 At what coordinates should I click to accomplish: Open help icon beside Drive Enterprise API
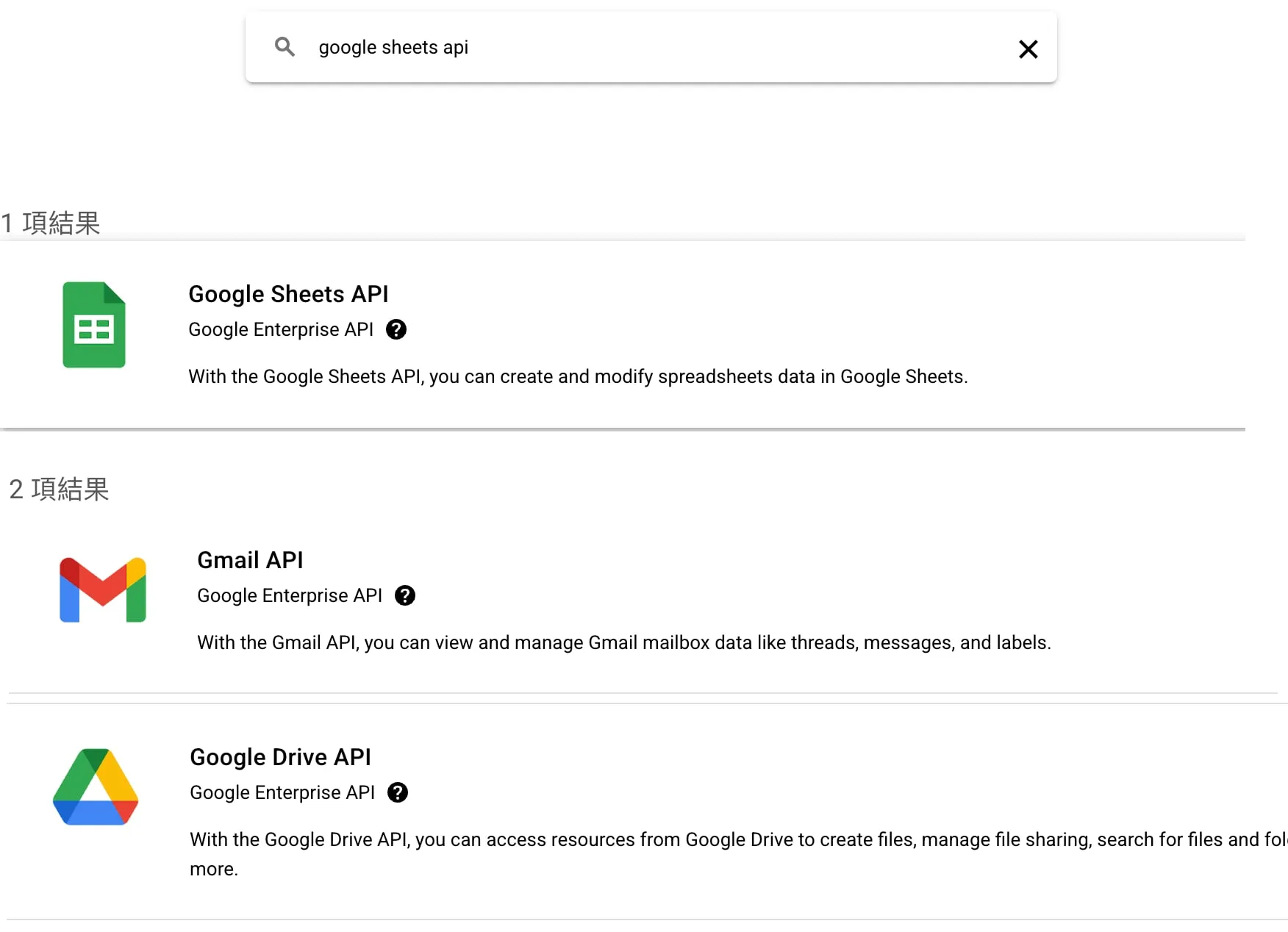398,792
